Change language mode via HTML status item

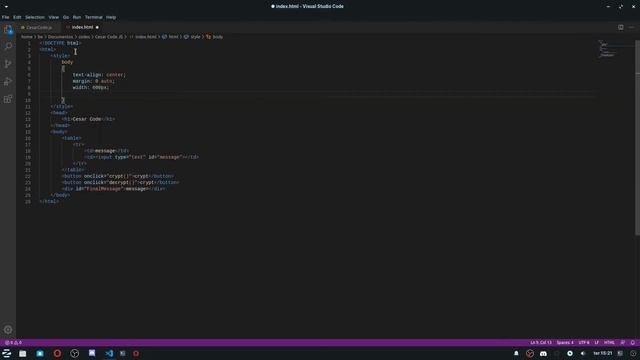pyautogui.click(x=609, y=342)
